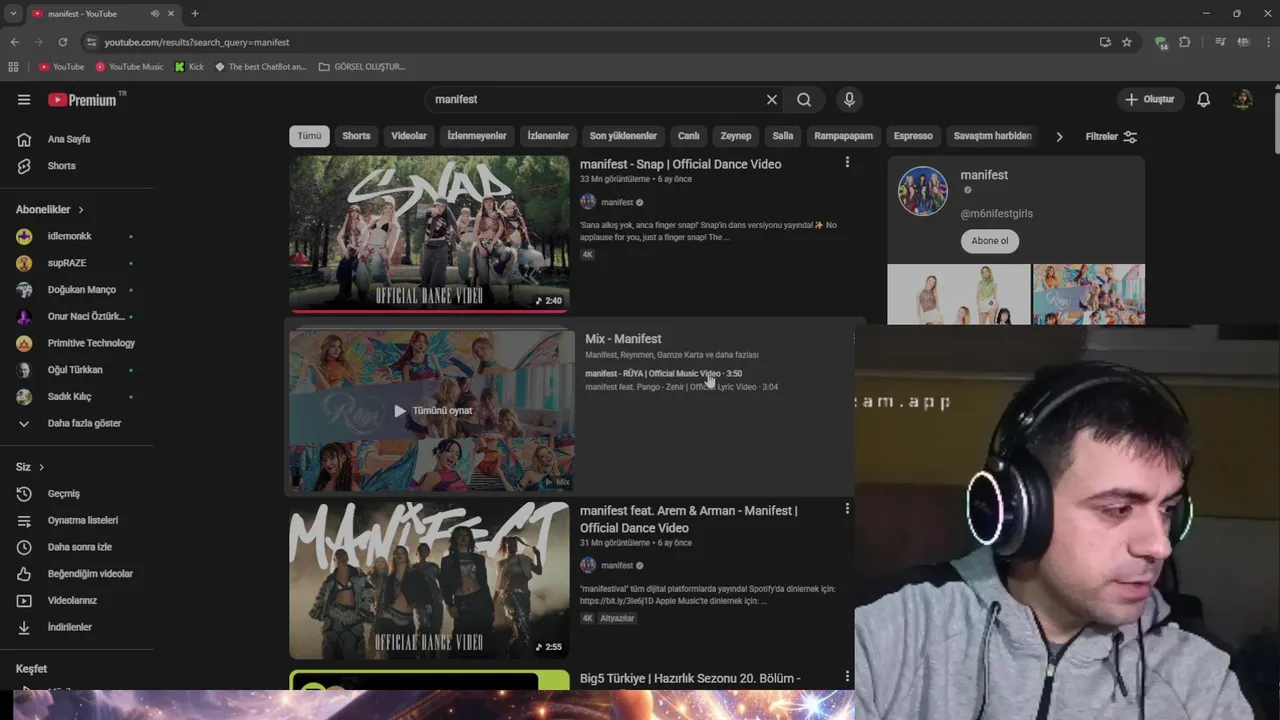Open more options for Big5 Türkiye video
1280x720 pixels.
(x=847, y=677)
